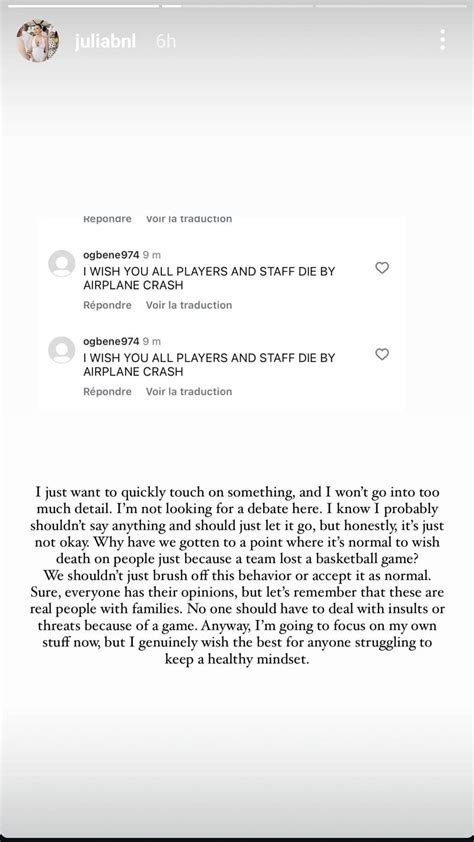Jump to the last story progress segment
The width and height of the screenshot is (474, 842).
point(391,6)
